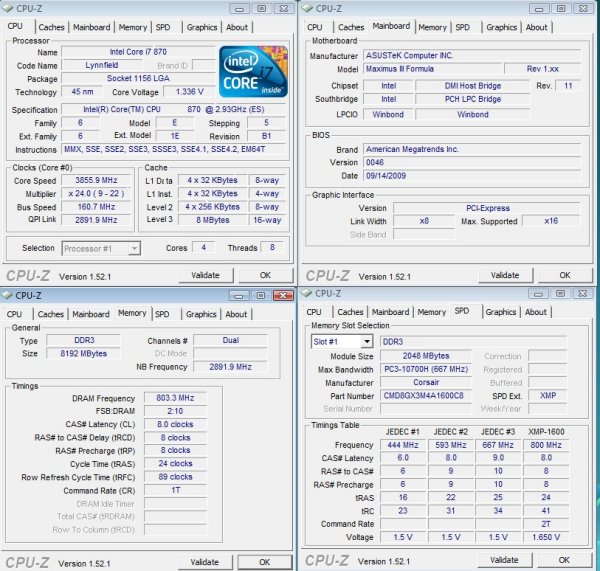Click Validate in the Mainboard window
Screen dimensions: 600x571
tap(505, 275)
